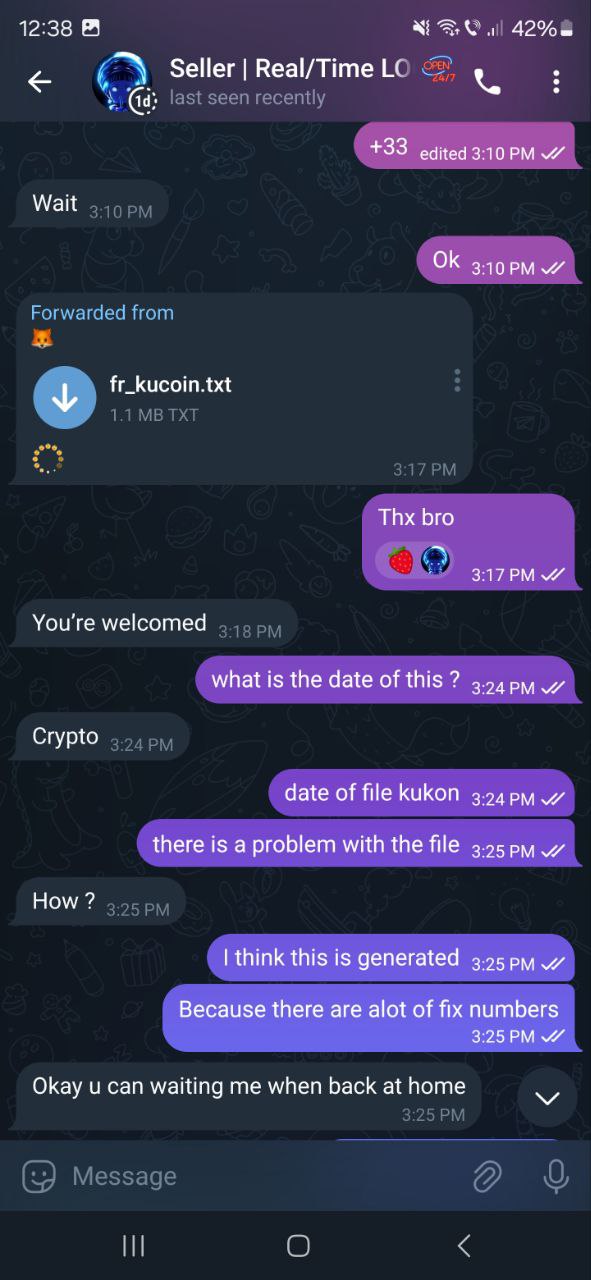Image resolution: width=591 pixels, height=1280 pixels.
Task: Tap the back arrow in header
Action: [39, 82]
